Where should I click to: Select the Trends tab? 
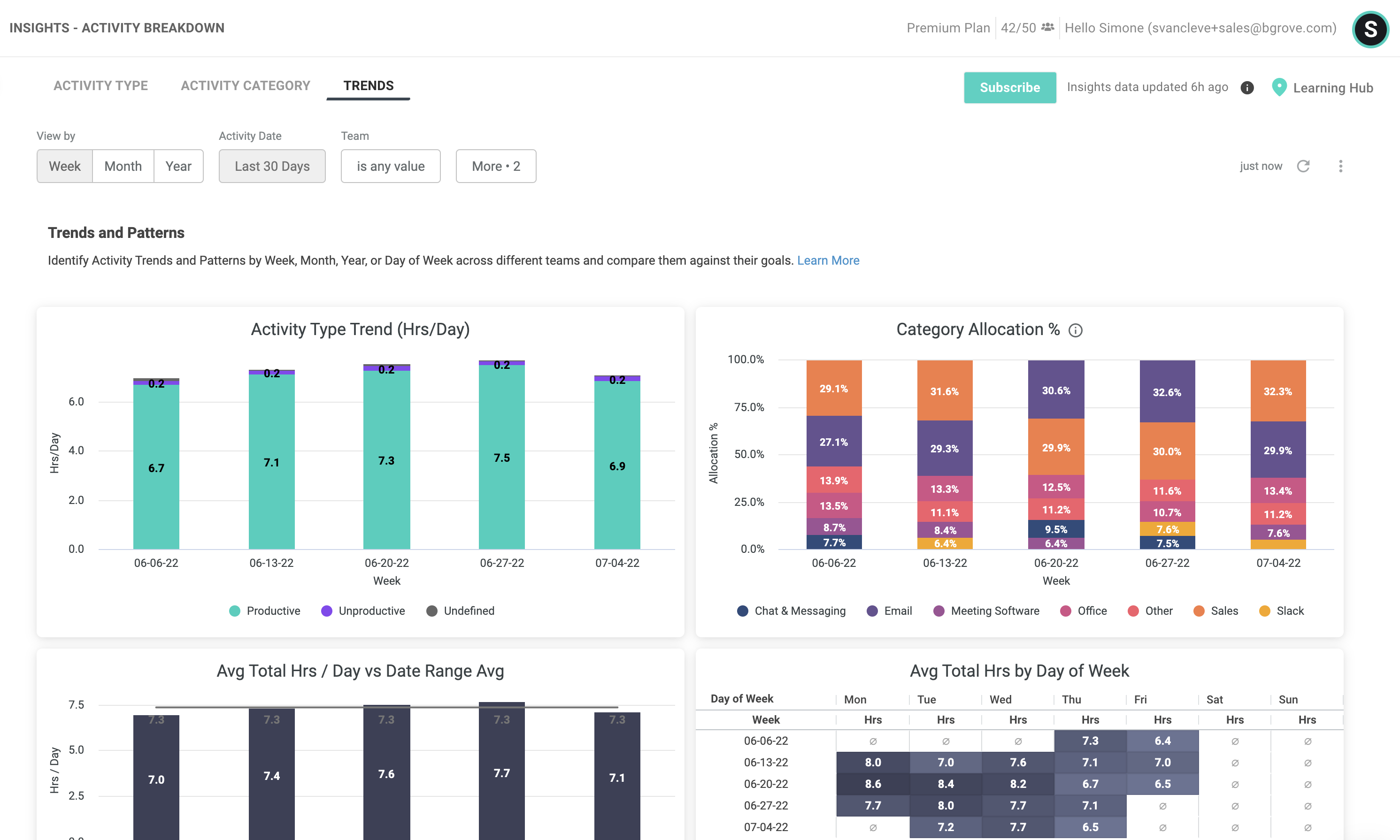coord(369,85)
